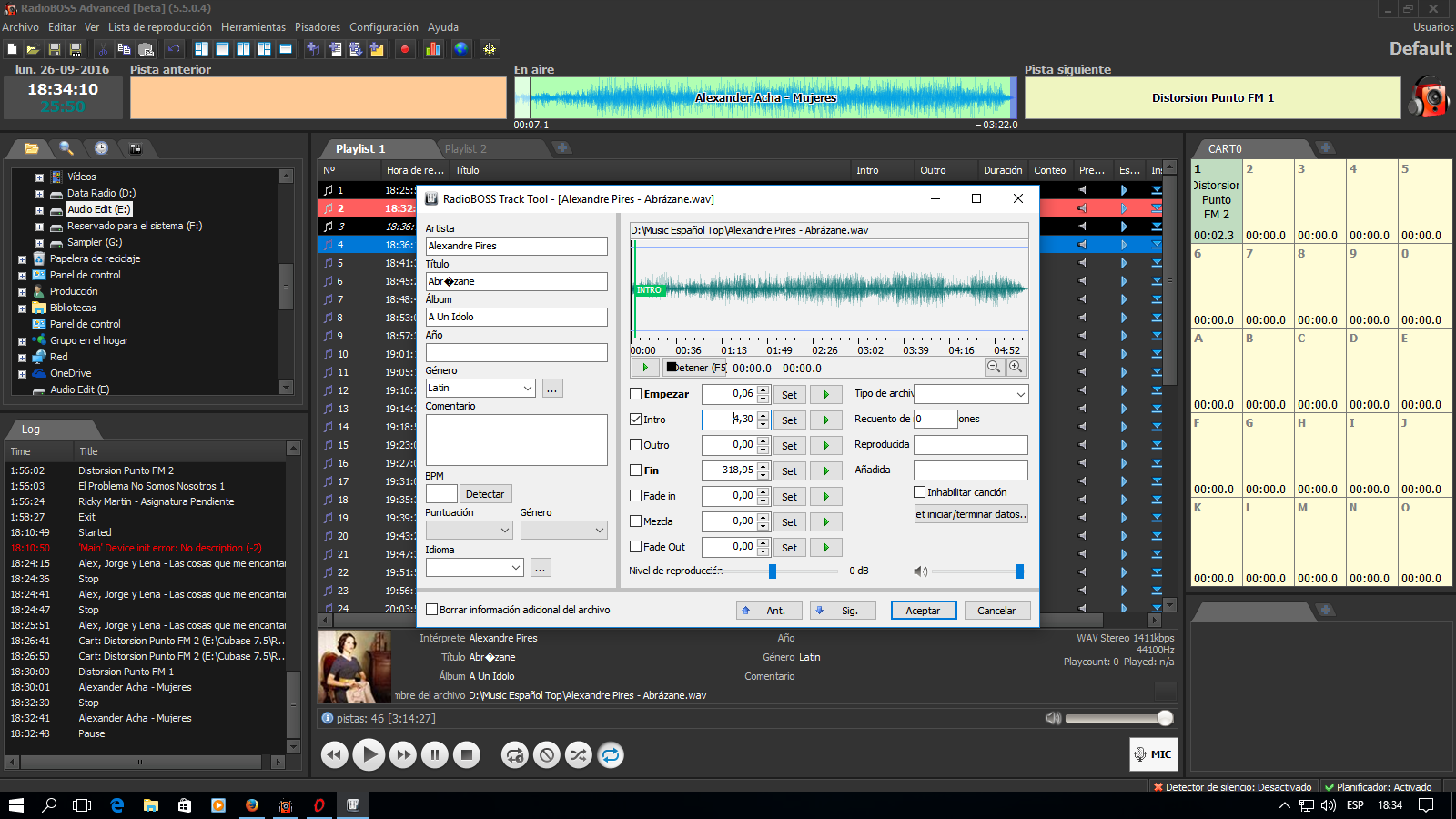Enable the Fade Out checkbox
Viewport: 1456px width, 819px height.
tap(636, 547)
